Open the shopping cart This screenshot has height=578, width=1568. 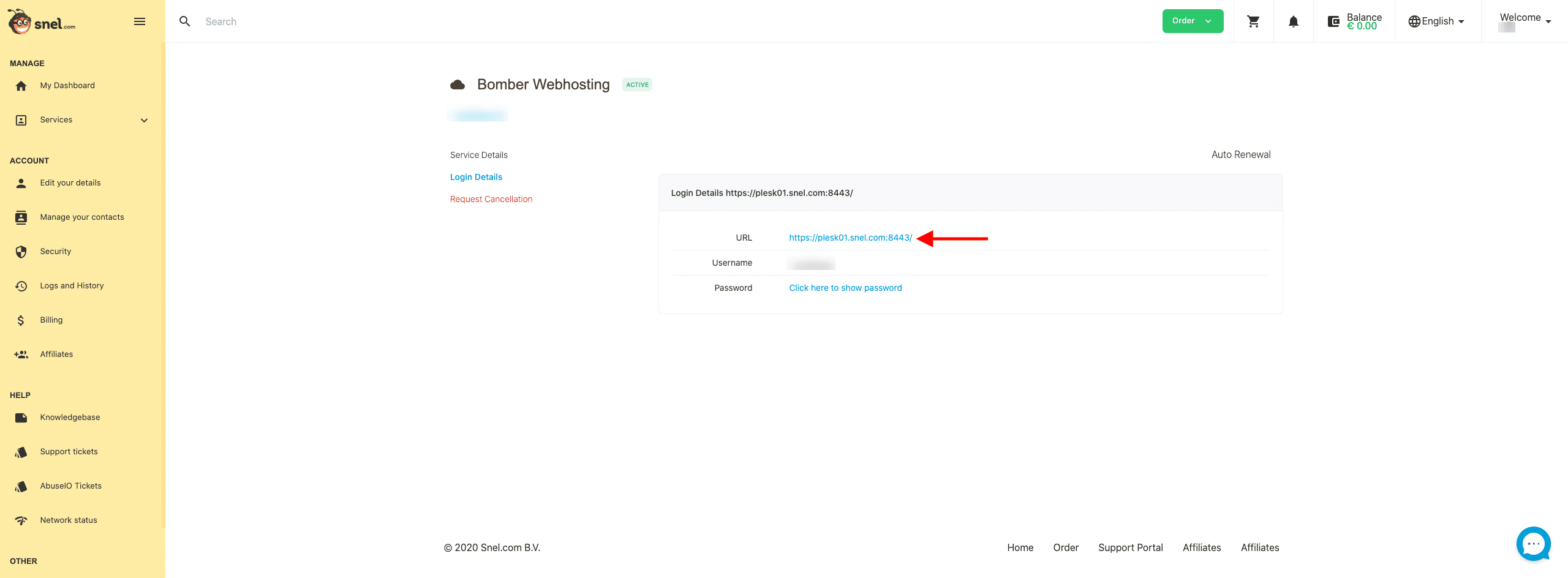(1253, 21)
